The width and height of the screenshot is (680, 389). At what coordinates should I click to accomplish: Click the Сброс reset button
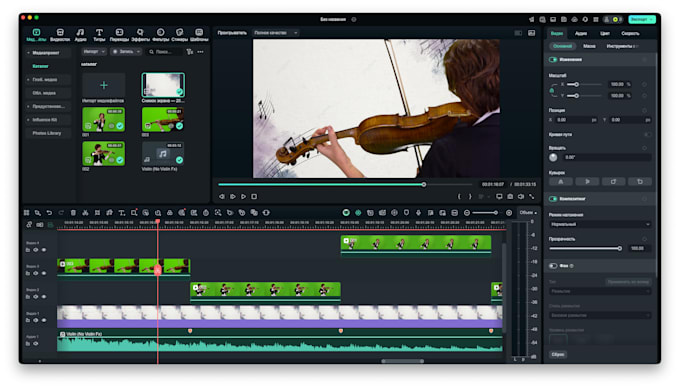coord(558,354)
